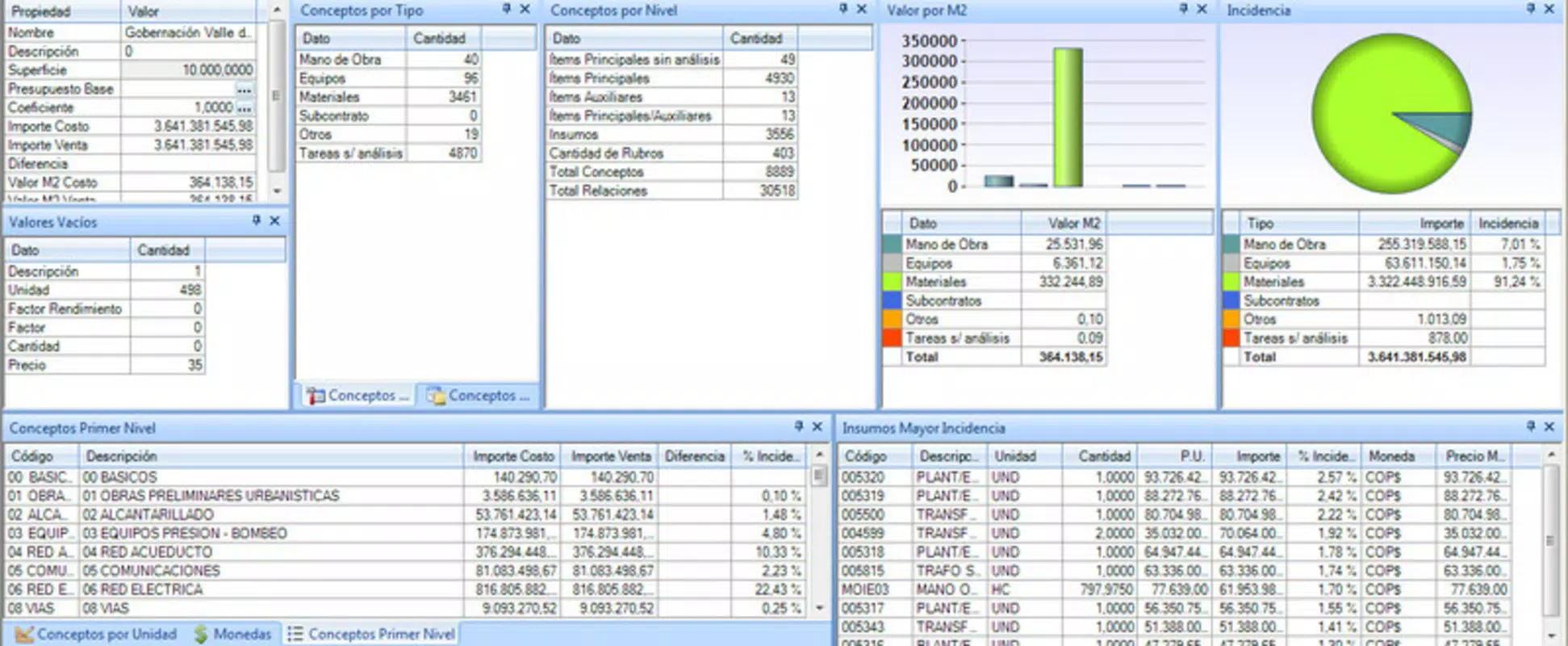Screen dimensions: 1568x646
Task: Pin the Incidencia panel
Action: pos(1531,9)
